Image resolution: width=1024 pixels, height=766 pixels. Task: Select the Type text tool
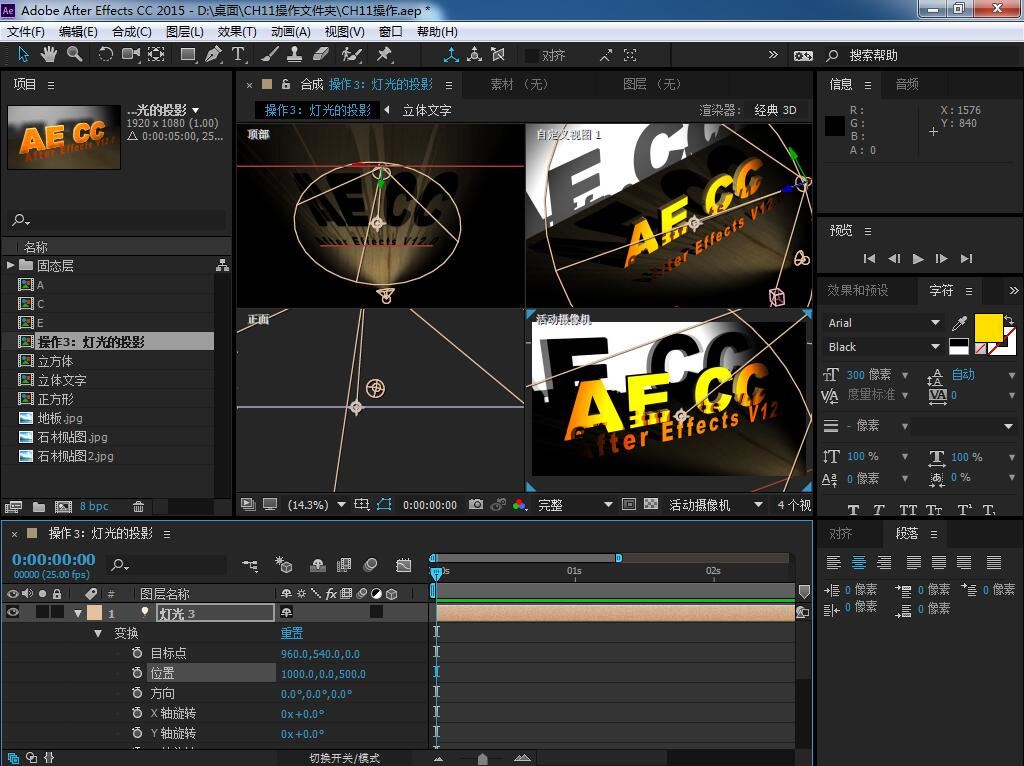(x=238, y=55)
